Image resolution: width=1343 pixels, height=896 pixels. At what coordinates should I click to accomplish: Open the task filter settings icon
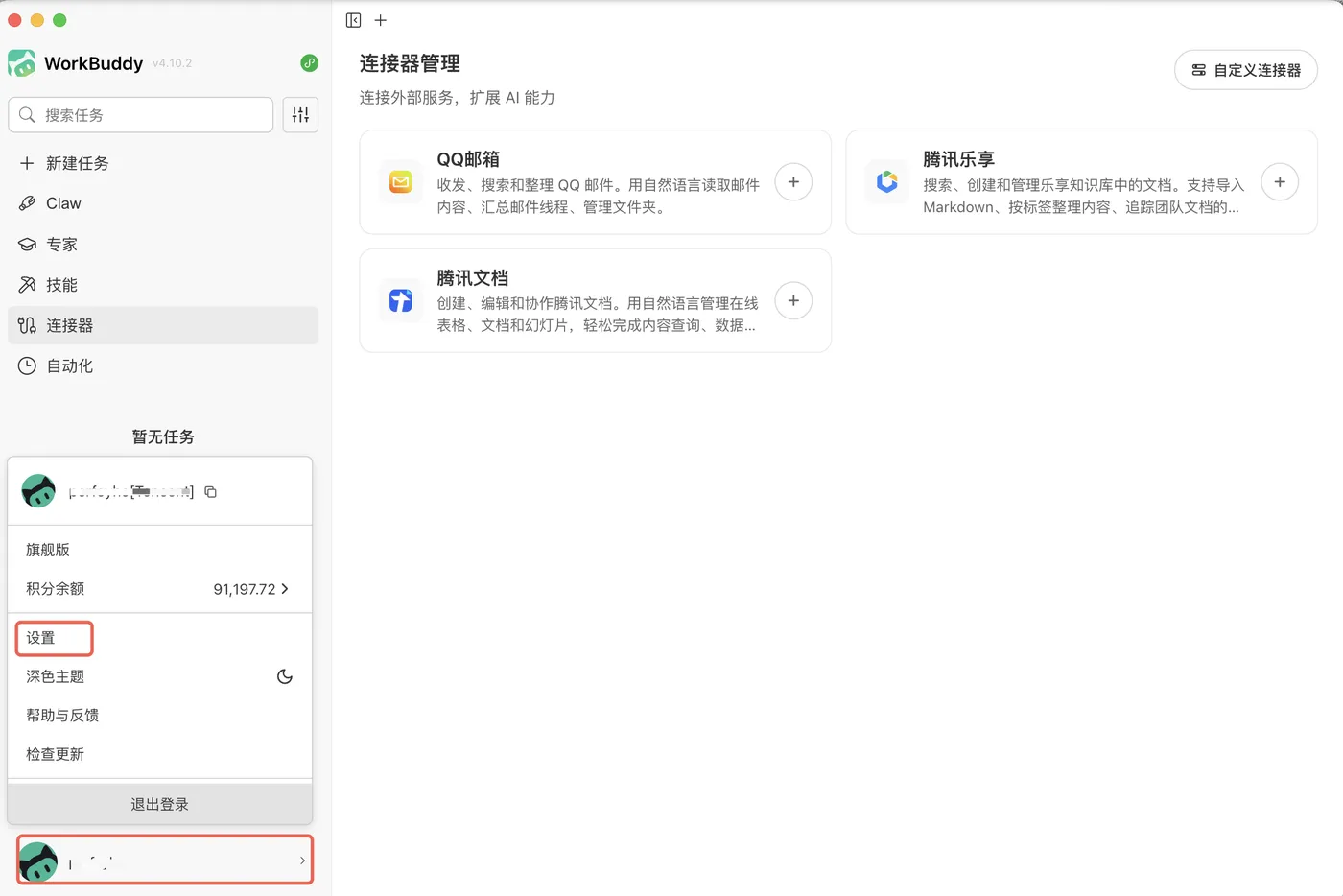pos(300,115)
